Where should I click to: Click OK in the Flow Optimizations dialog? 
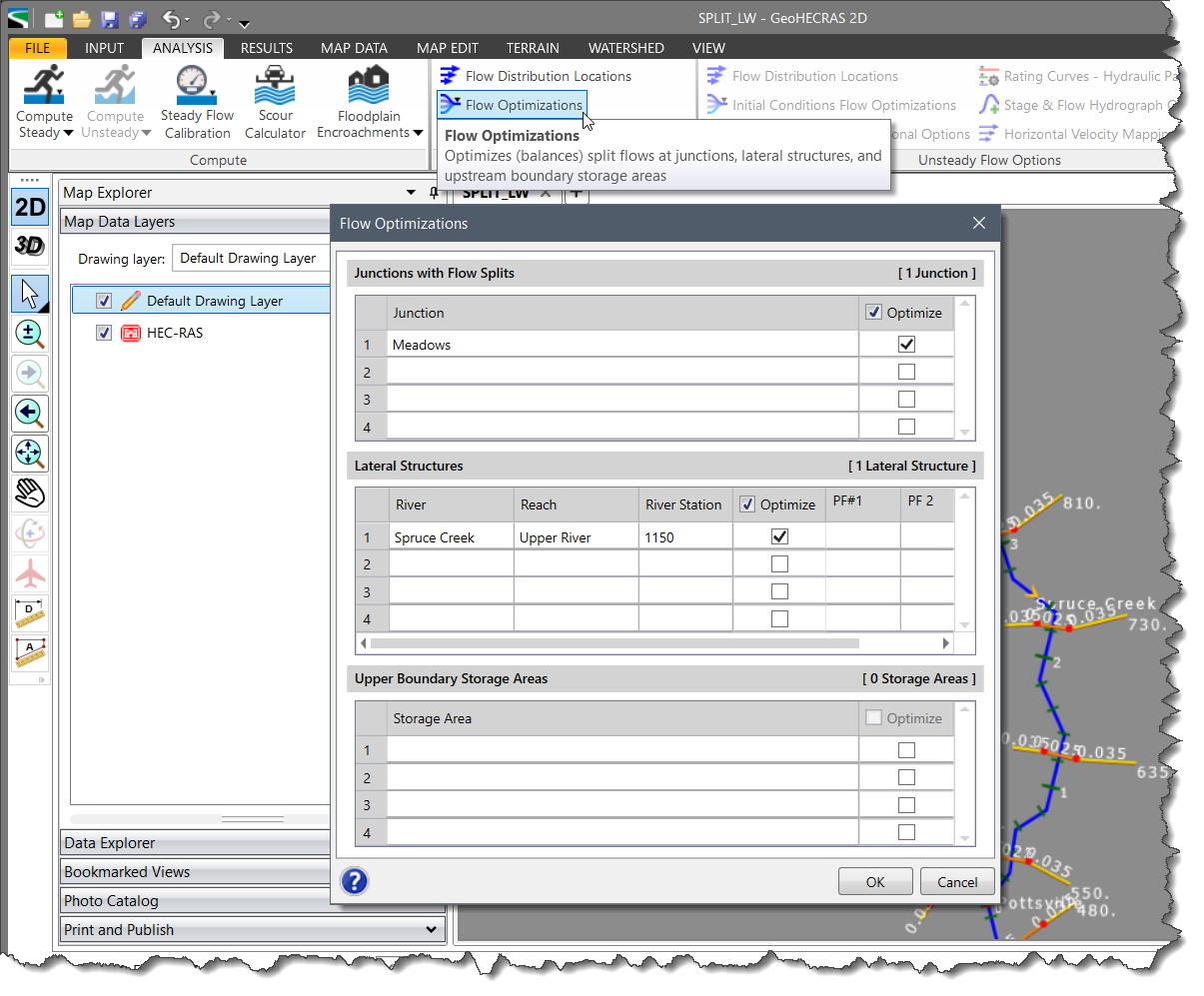875,881
